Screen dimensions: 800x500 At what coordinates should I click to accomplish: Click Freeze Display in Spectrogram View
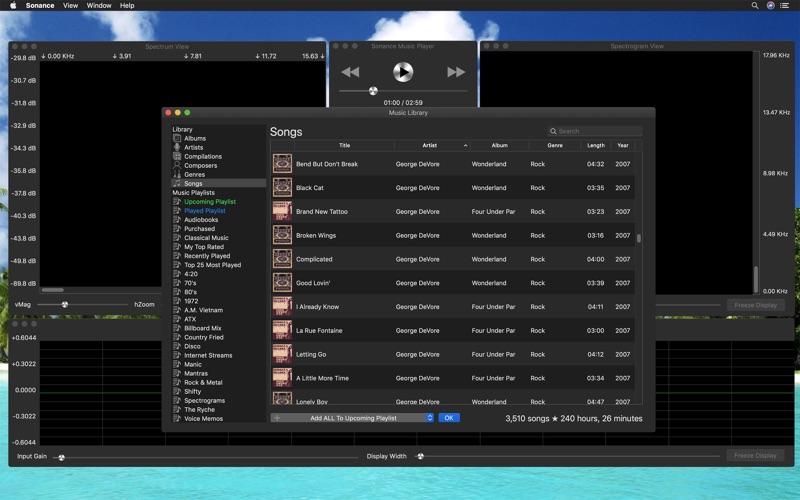click(756, 305)
